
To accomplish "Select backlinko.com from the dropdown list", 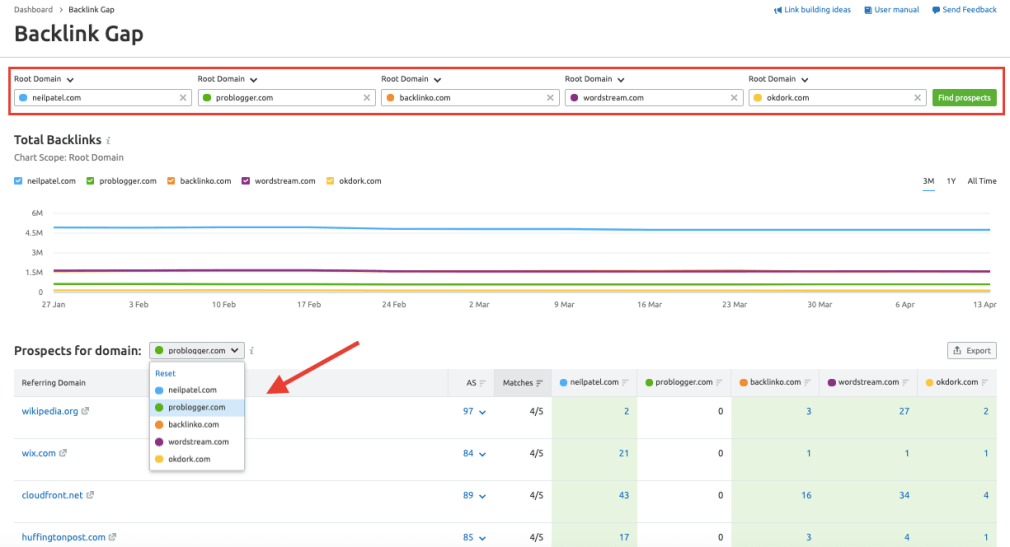I will [x=196, y=425].
